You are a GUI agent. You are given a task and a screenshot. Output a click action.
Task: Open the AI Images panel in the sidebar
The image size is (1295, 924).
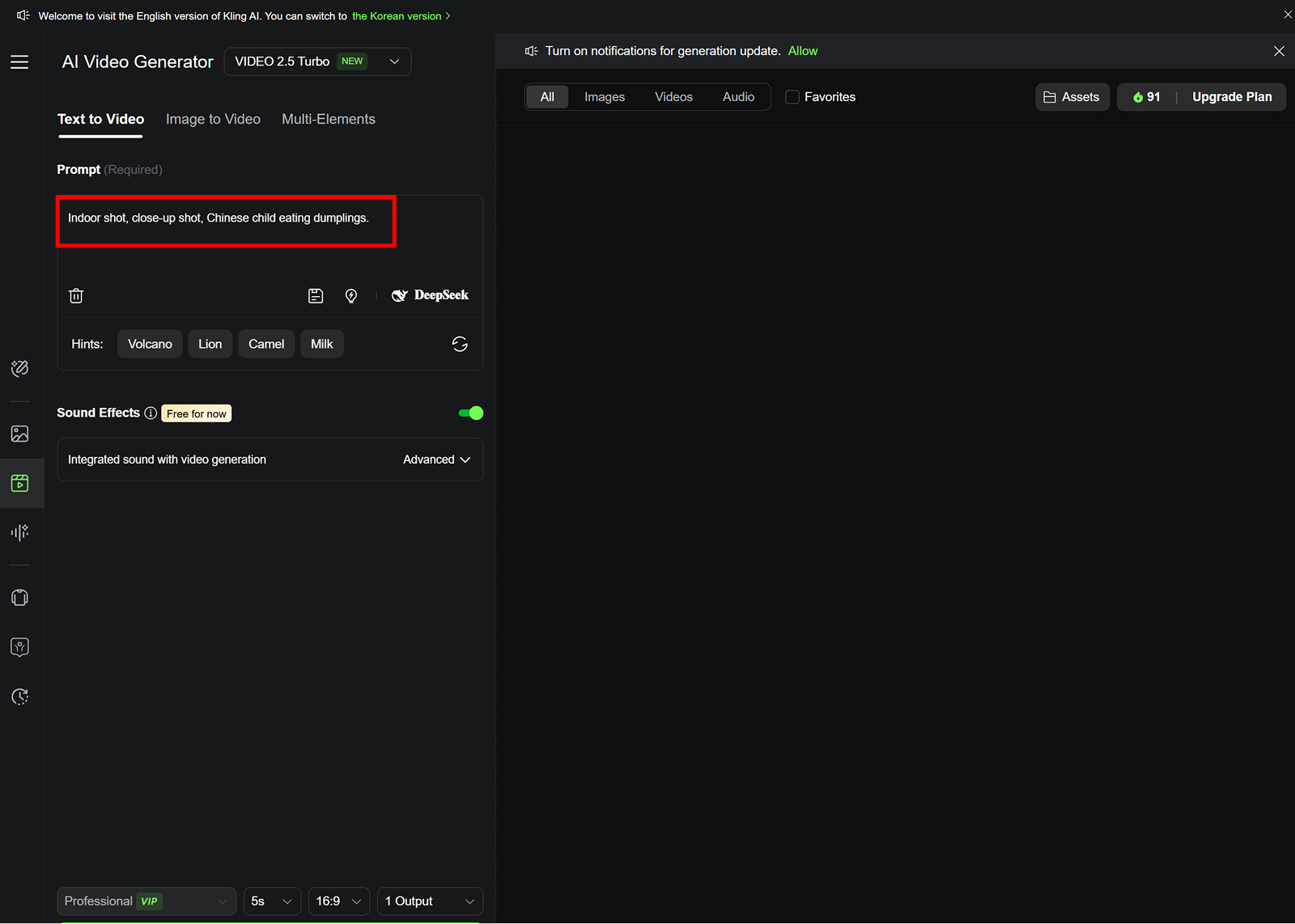20,434
